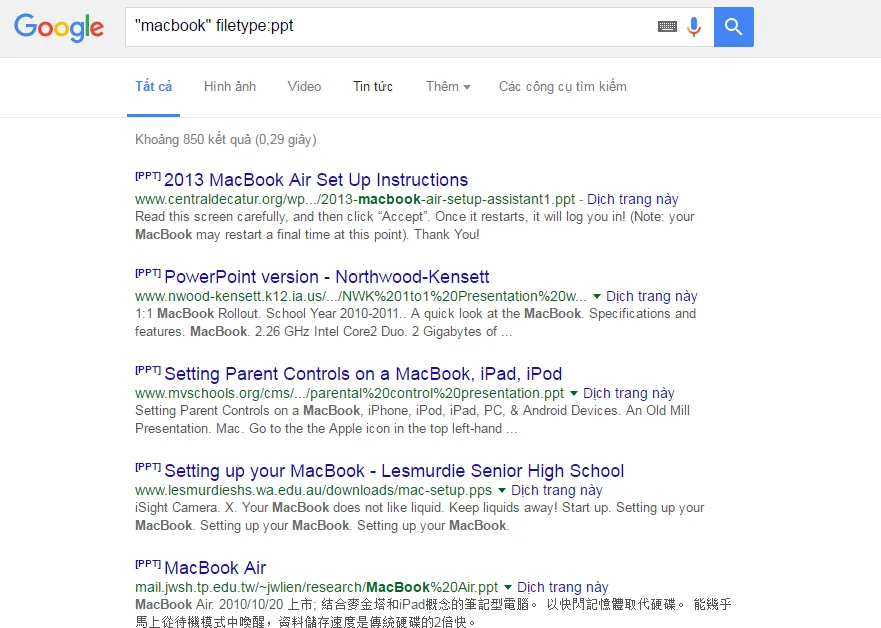
Task: Open Setting up your MacBook - Lesmurdie result
Action: pyautogui.click(x=394, y=471)
